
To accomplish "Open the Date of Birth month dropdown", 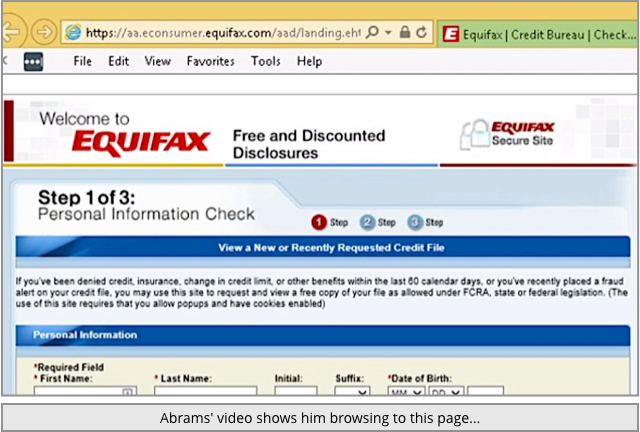I will point(406,391).
